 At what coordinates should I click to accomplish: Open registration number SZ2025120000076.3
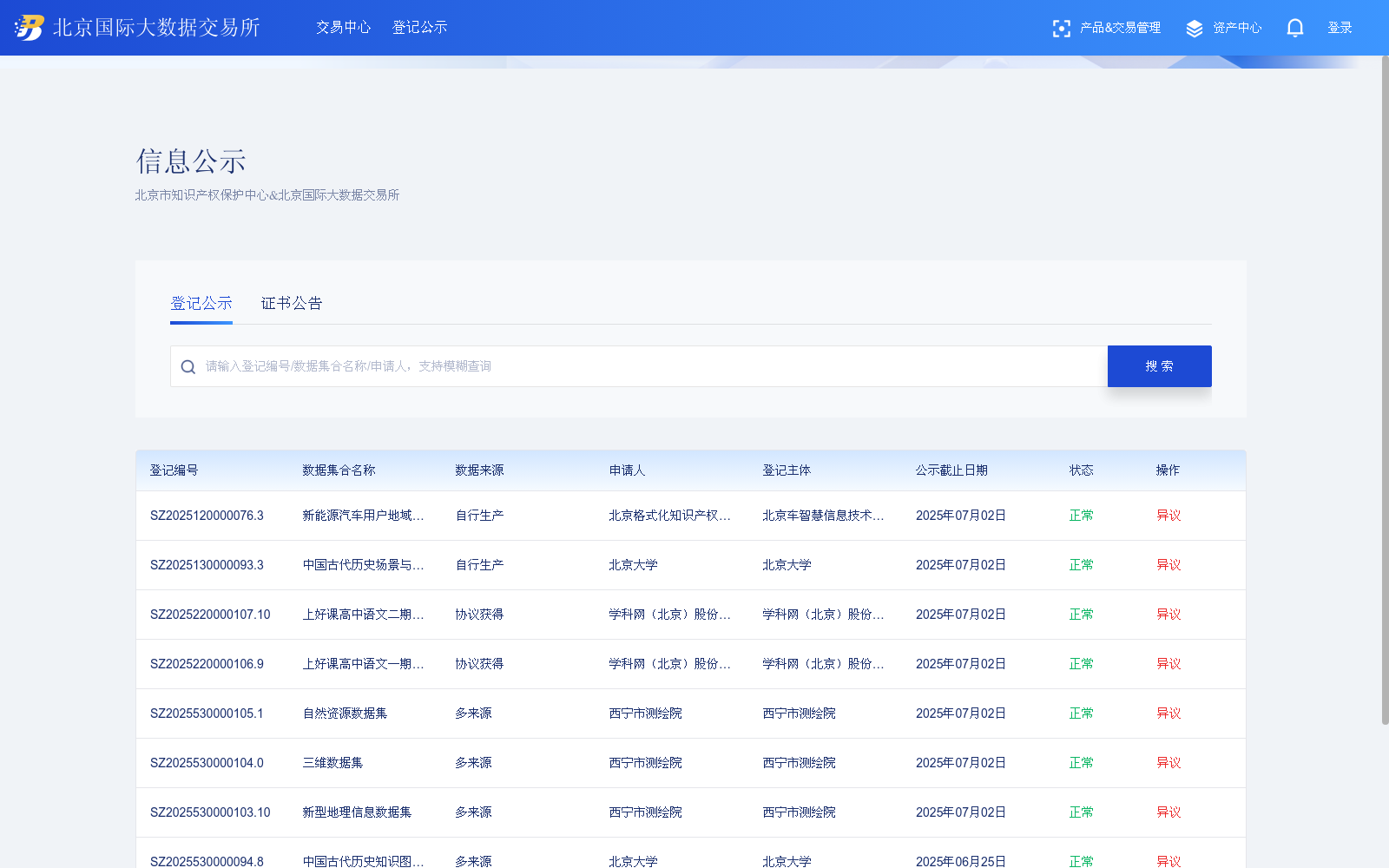[x=207, y=516]
